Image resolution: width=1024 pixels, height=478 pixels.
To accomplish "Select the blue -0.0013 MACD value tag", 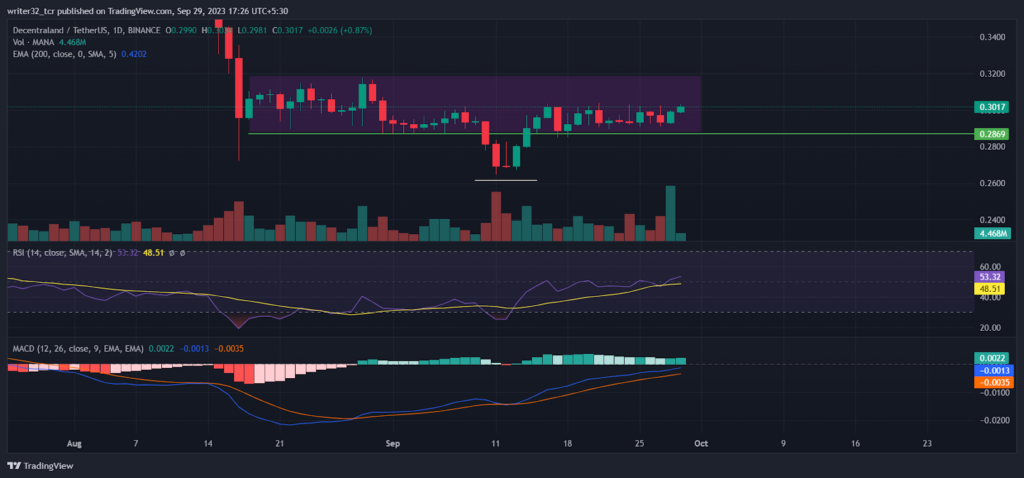I will (x=991, y=370).
